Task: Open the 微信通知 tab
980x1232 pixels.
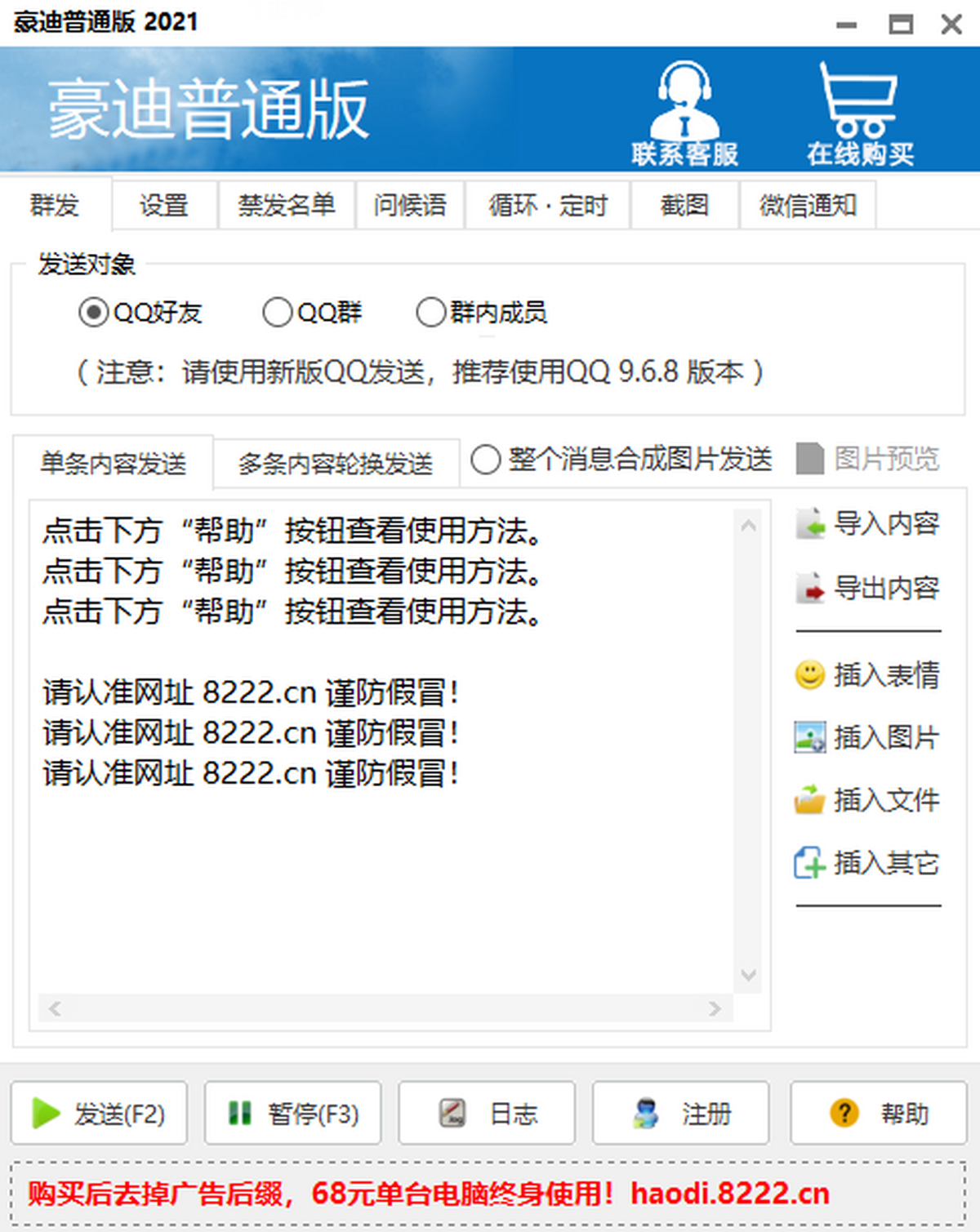Action: click(x=808, y=205)
